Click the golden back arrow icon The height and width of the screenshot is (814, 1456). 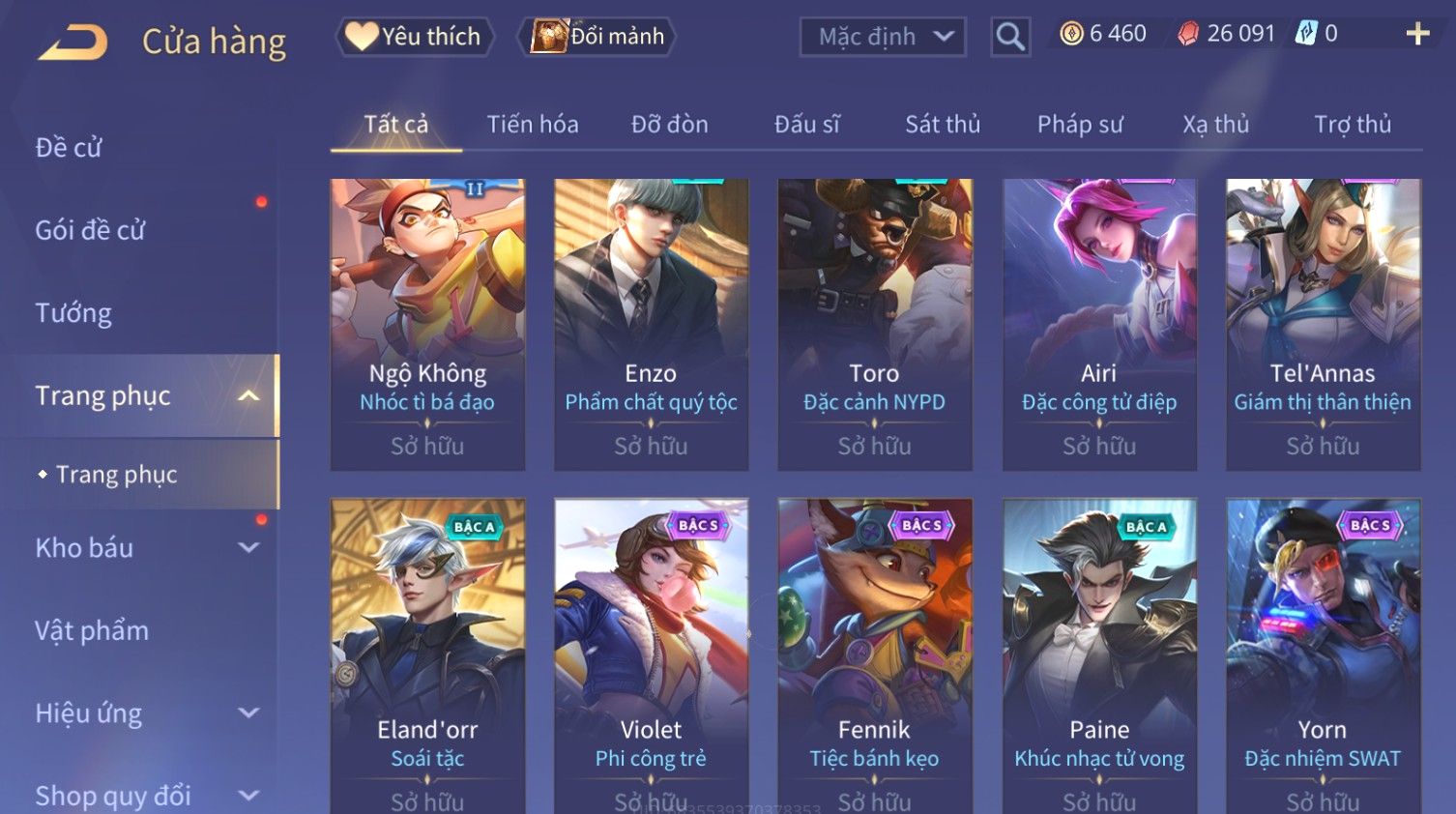click(x=73, y=43)
